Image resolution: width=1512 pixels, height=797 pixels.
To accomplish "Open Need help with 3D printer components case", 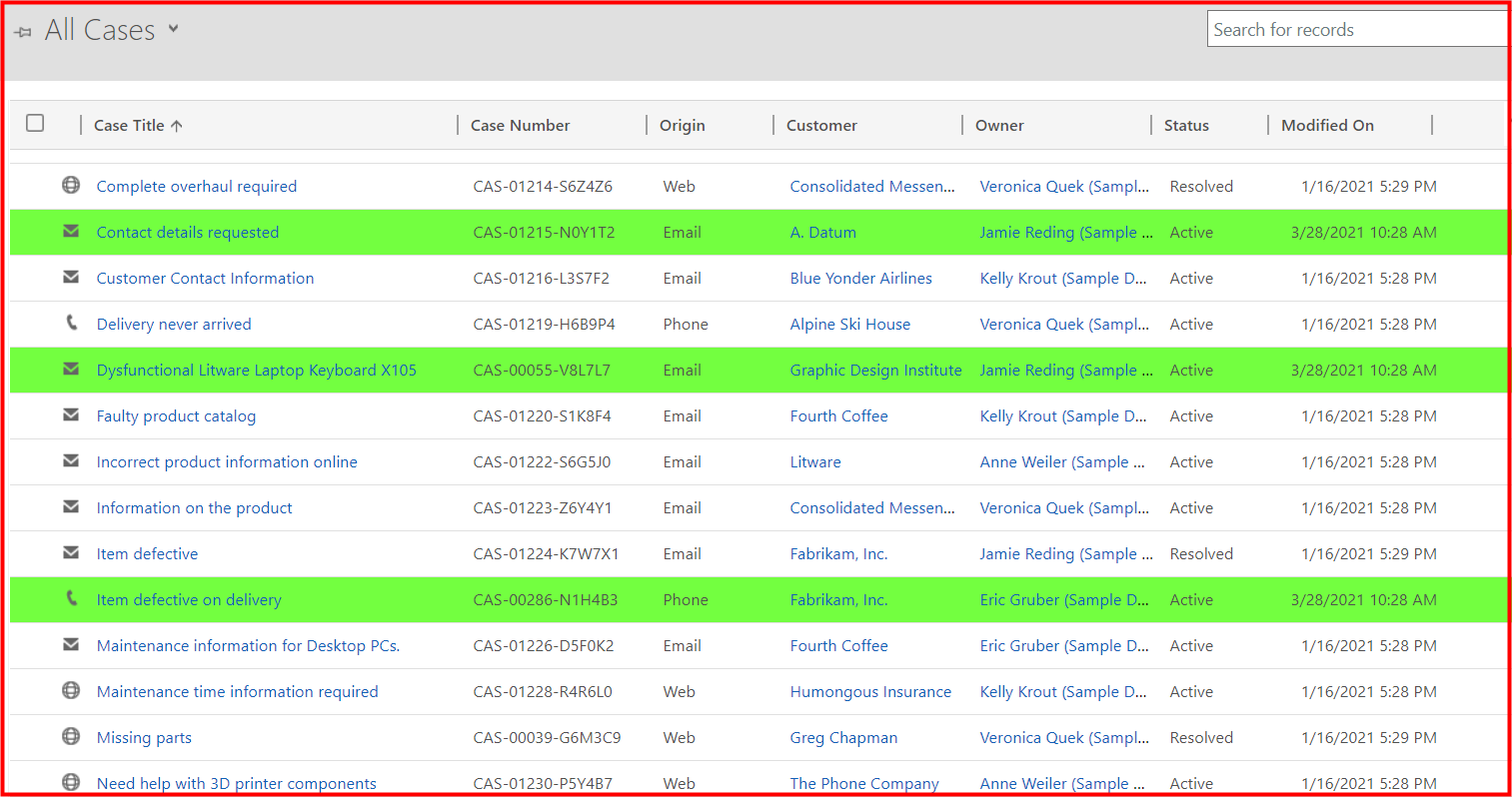I will tap(236, 784).
